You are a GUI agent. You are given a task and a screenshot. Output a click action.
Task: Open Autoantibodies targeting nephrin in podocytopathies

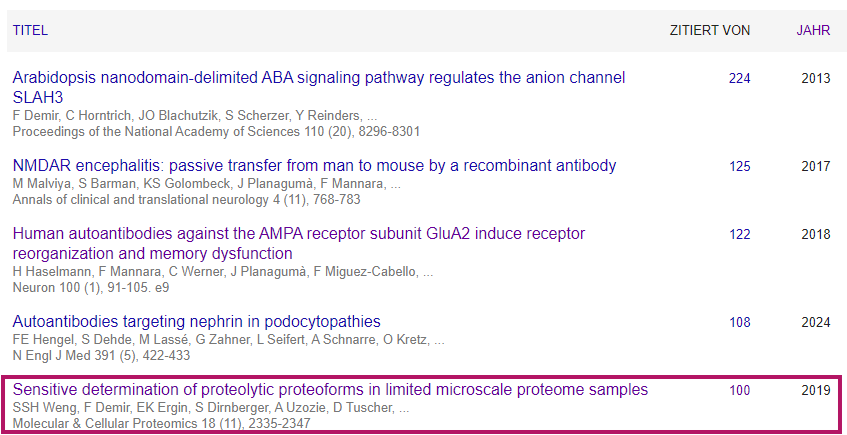197,322
